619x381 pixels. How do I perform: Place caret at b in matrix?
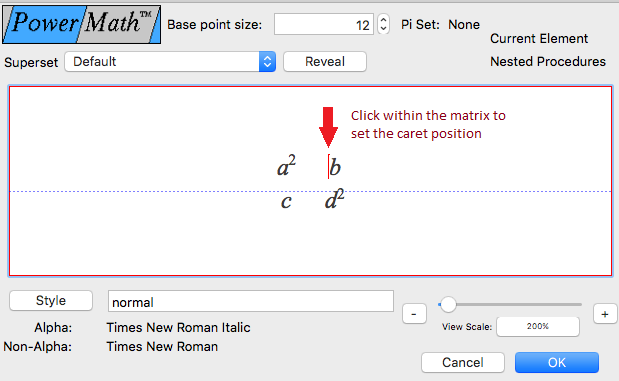[x=335, y=167]
